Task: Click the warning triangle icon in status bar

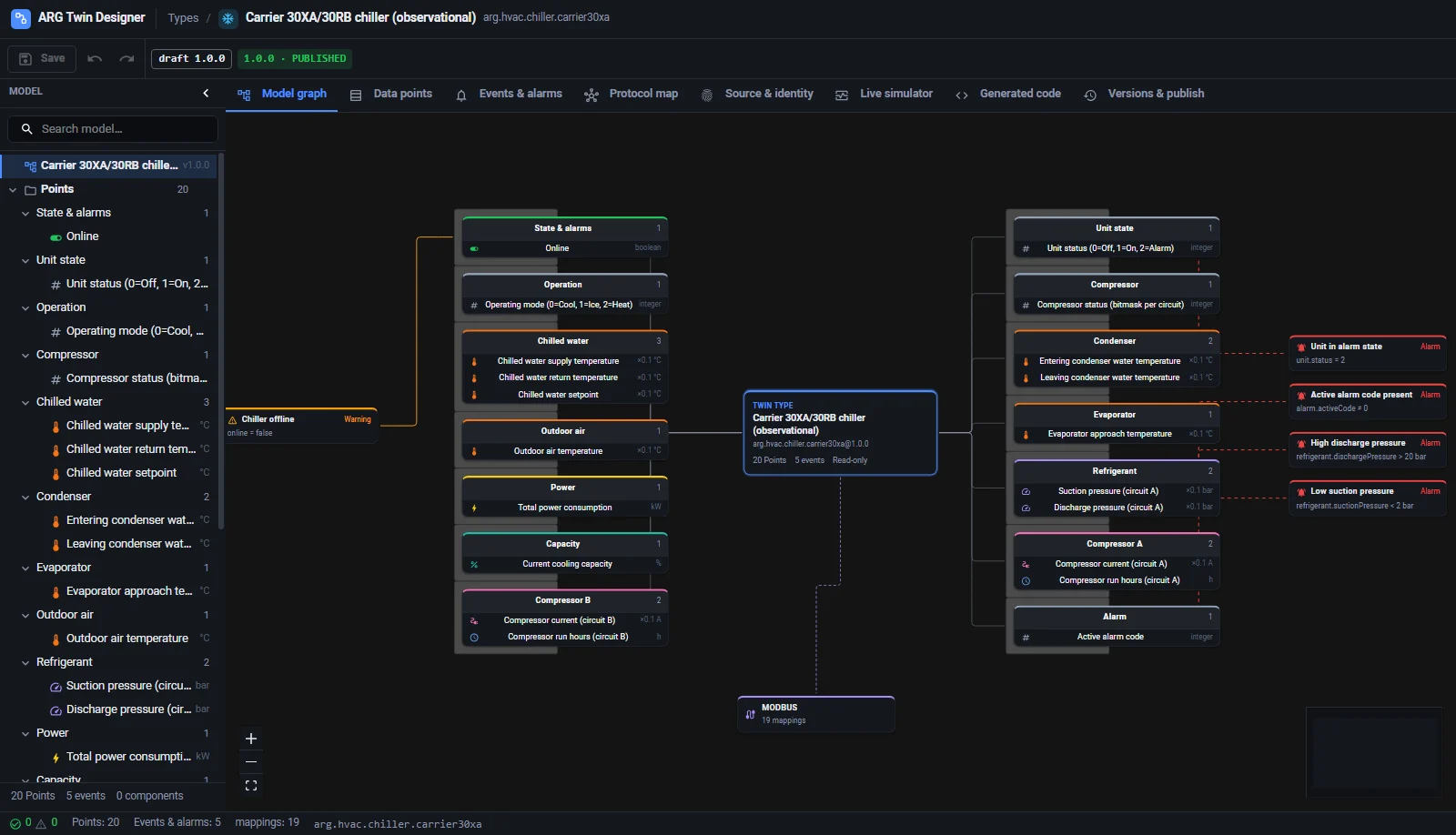Action: [x=41, y=823]
